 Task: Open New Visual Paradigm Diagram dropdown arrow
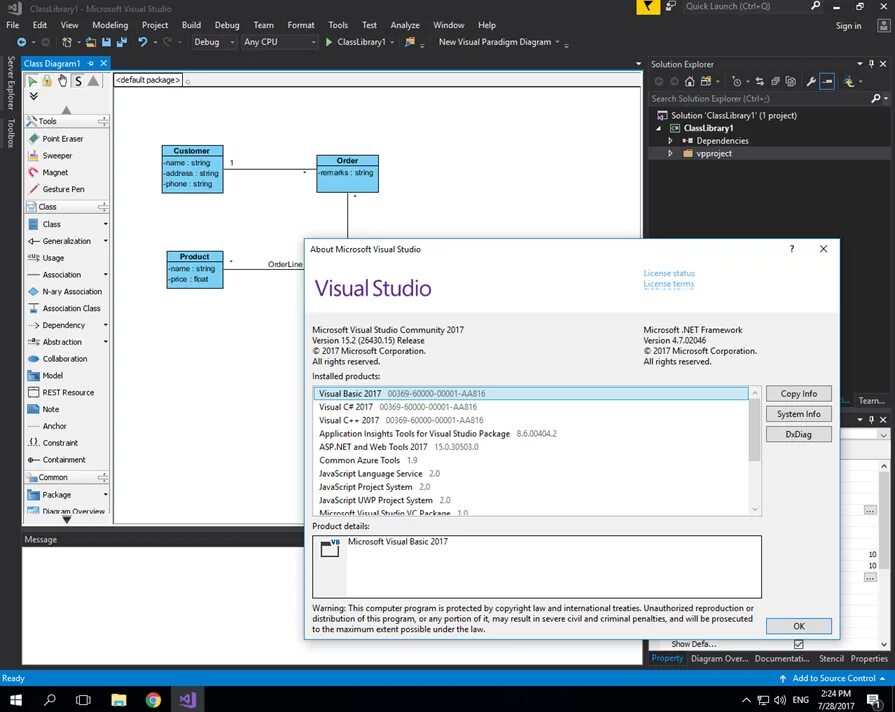557,42
